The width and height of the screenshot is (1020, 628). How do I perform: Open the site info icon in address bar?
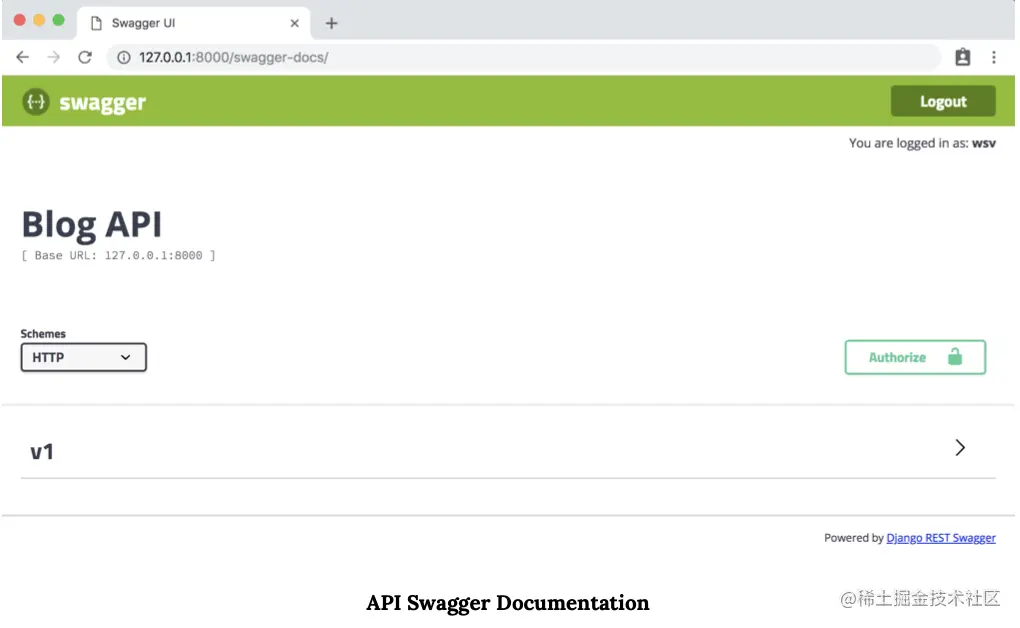point(123,57)
